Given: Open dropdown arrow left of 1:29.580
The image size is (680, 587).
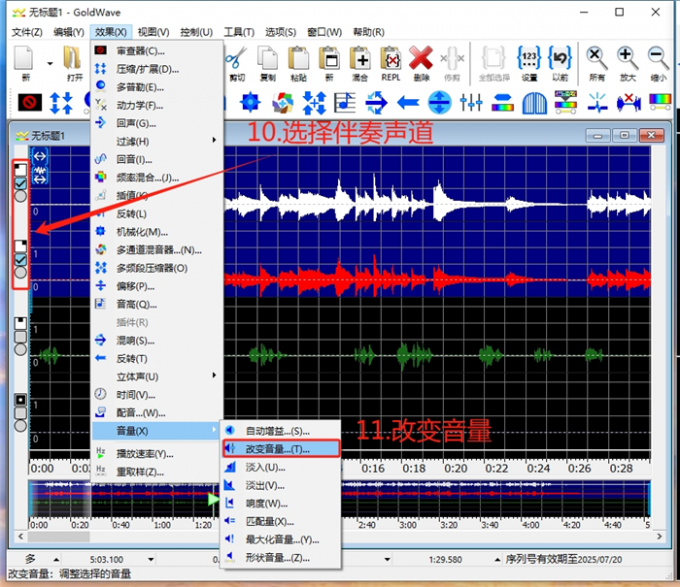Looking at the screenshot, I should [387, 559].
